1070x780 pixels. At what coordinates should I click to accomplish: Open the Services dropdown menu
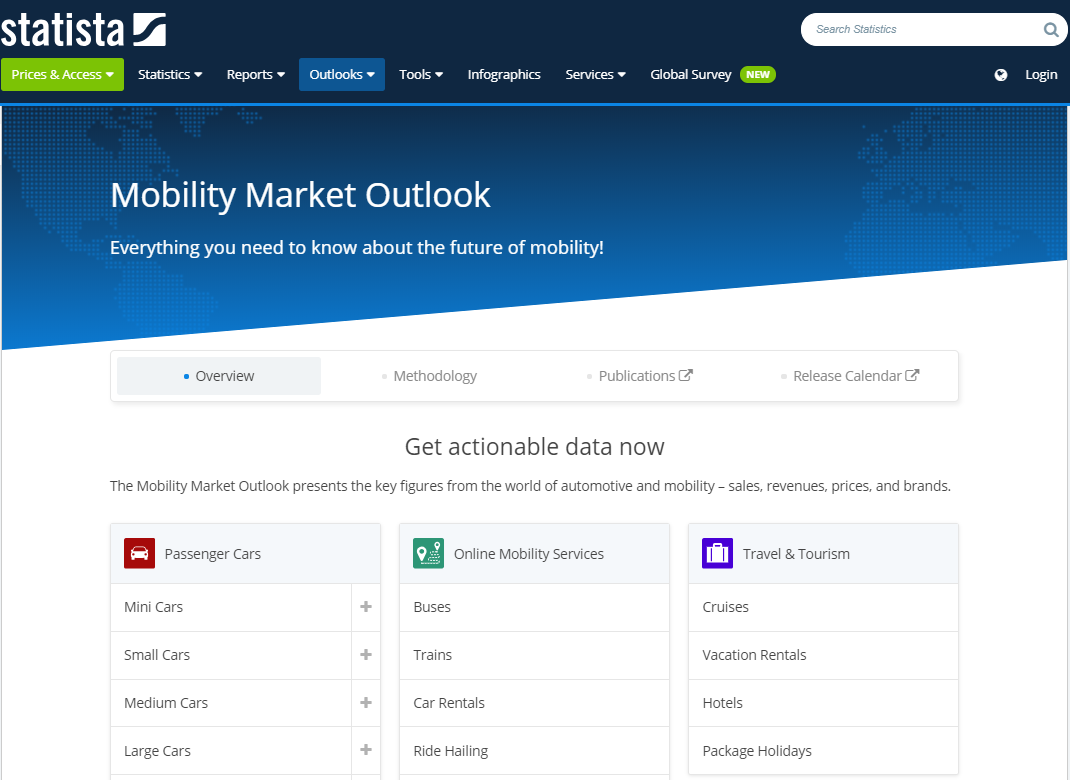[595, 74]
